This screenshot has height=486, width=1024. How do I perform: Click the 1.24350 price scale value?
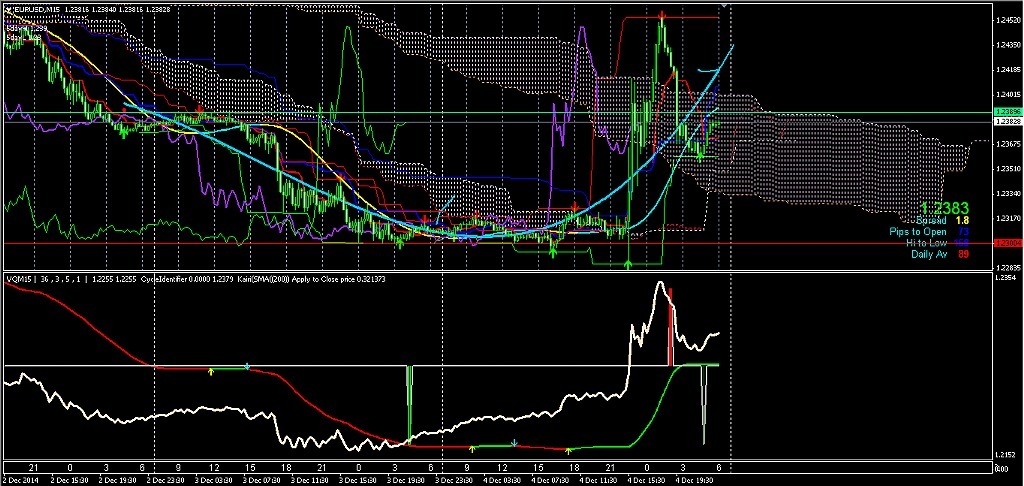(x=1006, y=45)
